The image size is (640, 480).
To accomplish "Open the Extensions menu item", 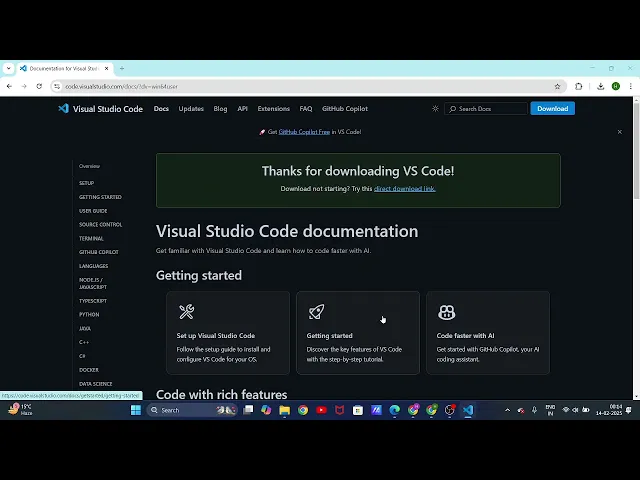I will pyautogui.click(x=273, y=109).
